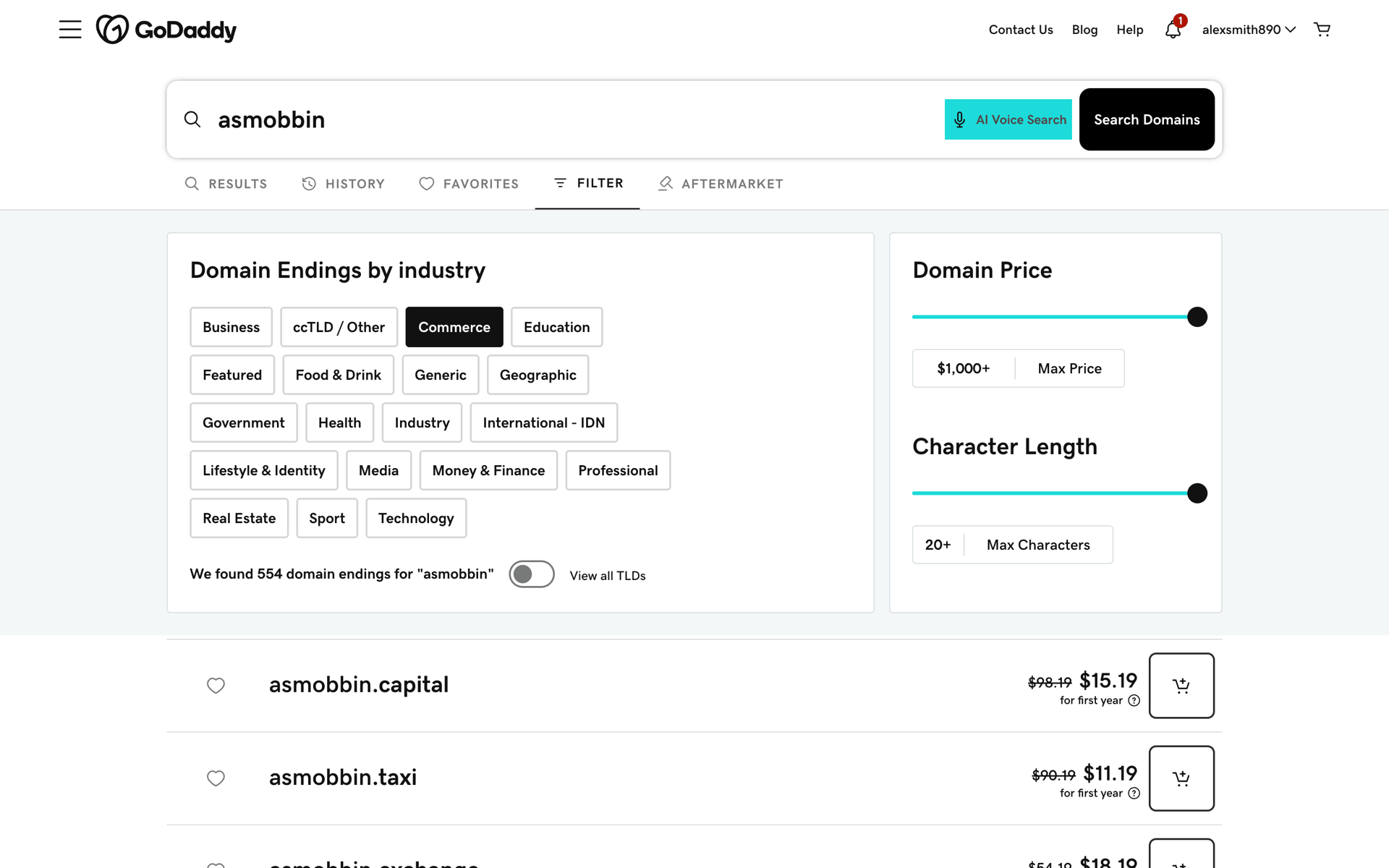Switch to the Results tab
Viewport: 1389px width, 868px height.
pos(226,184)
